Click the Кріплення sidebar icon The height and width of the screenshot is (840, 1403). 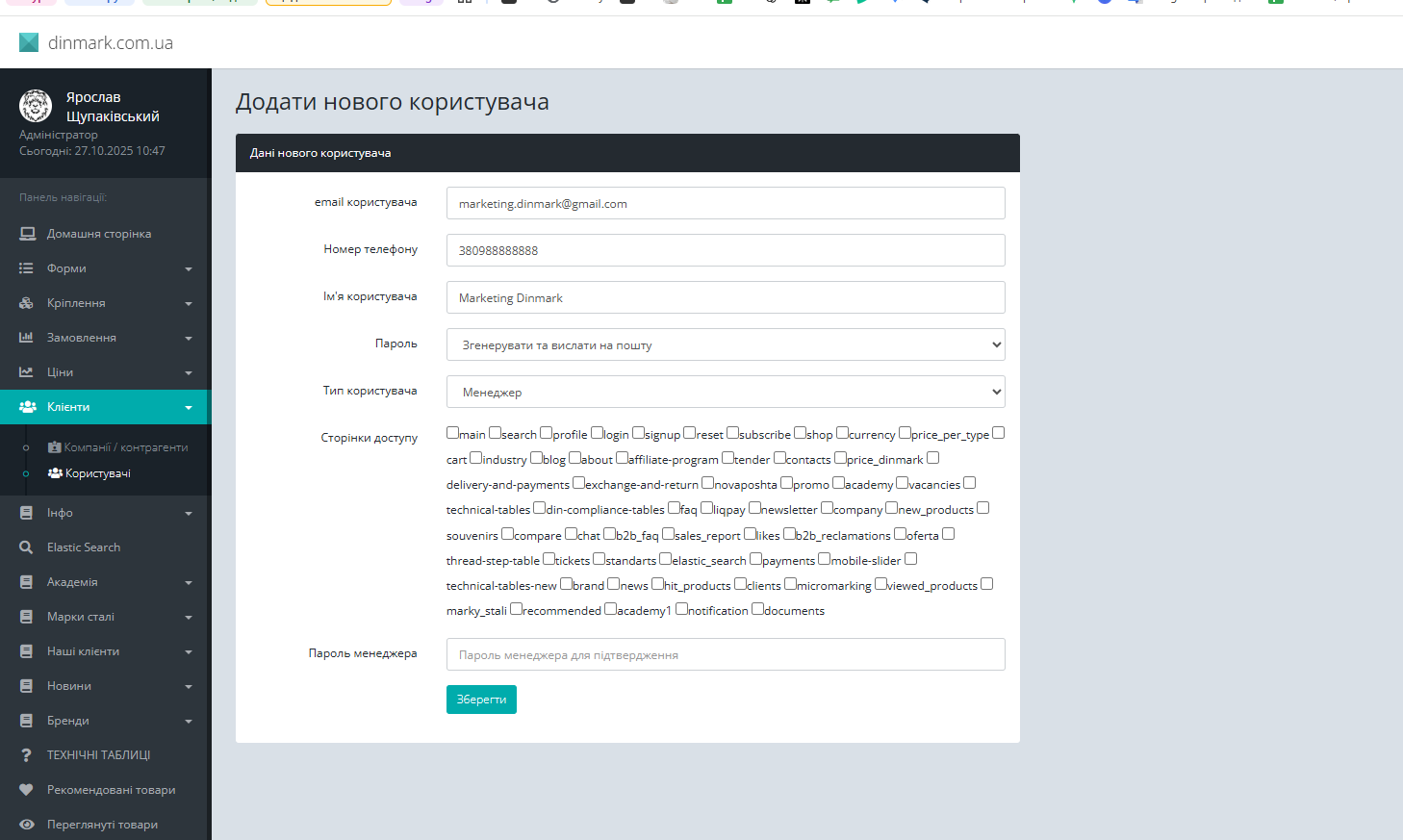26,303
